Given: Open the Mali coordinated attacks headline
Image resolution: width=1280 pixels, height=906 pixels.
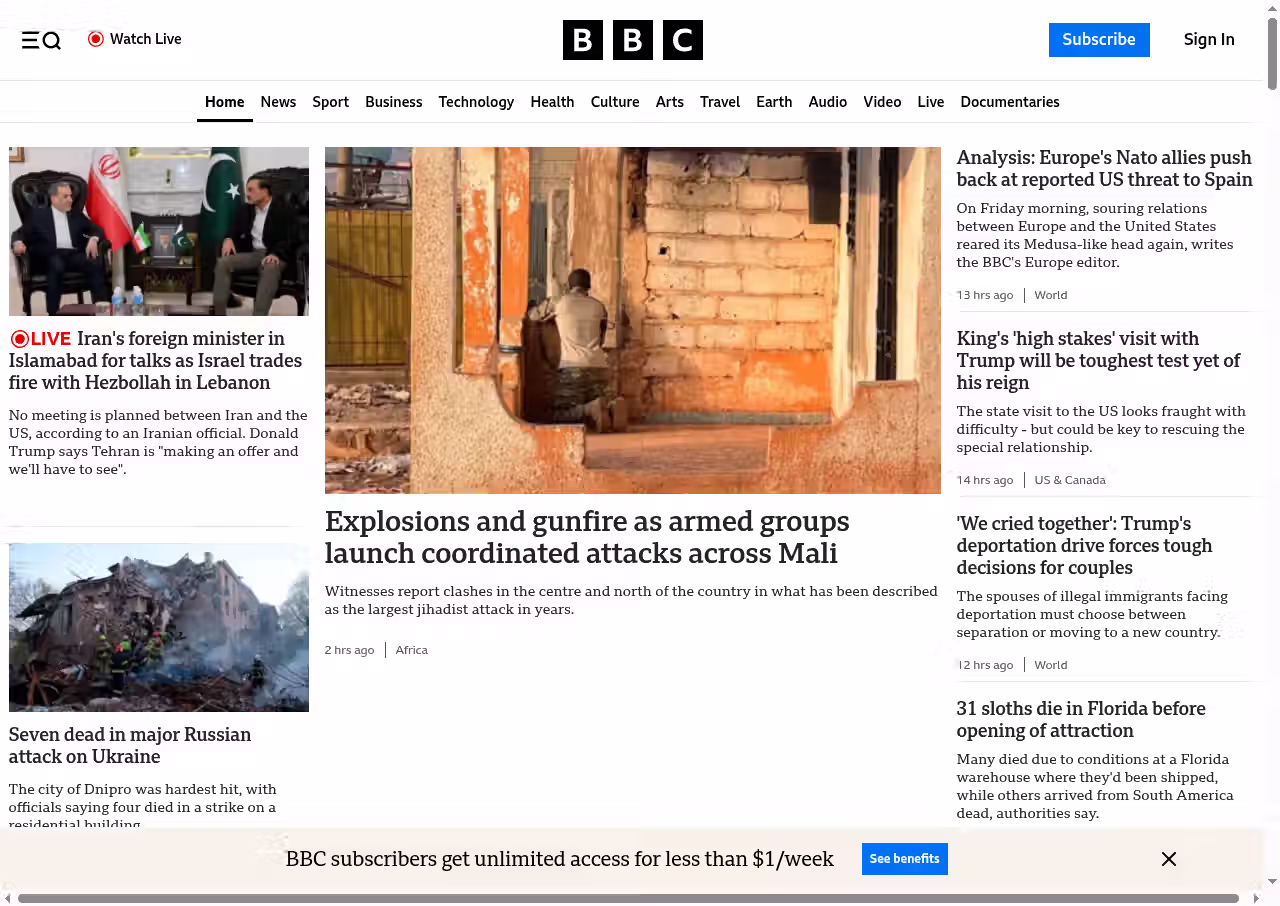Looking at the screenshot, I should (587, 537).
